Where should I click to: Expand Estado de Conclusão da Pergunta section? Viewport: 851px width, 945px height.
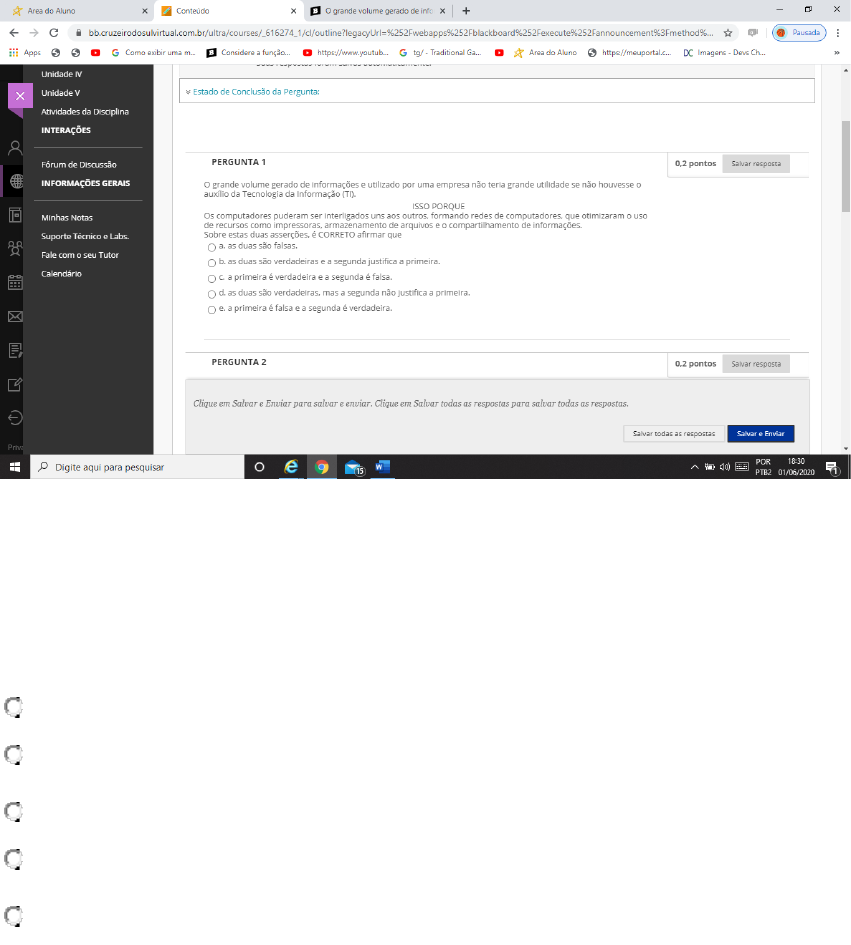click(253, 91)
